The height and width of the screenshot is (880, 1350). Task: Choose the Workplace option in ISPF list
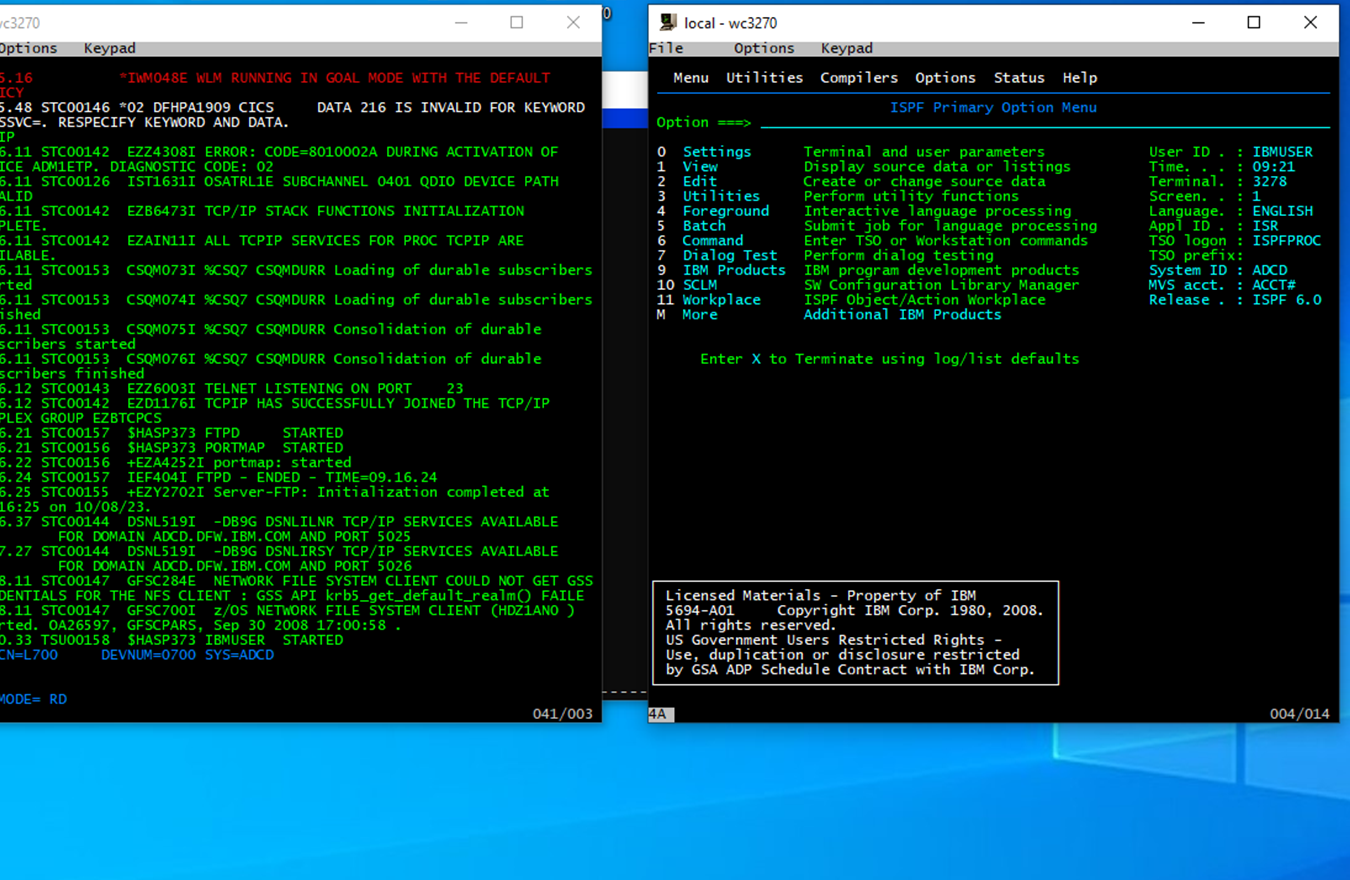(x=721, y=300)
